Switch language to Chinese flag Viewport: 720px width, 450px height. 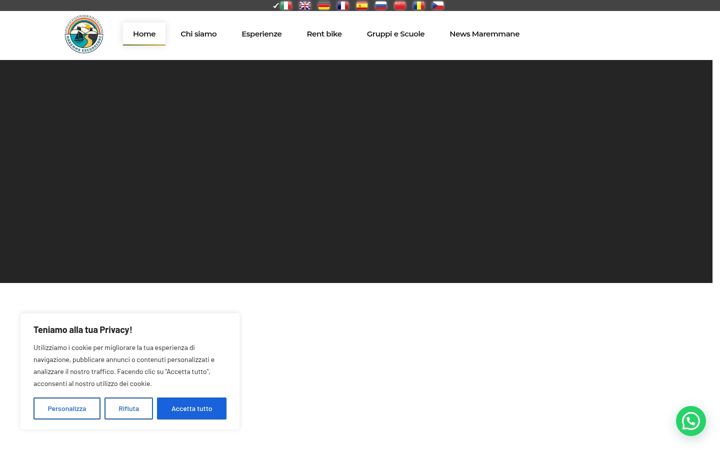coord(400,6)
